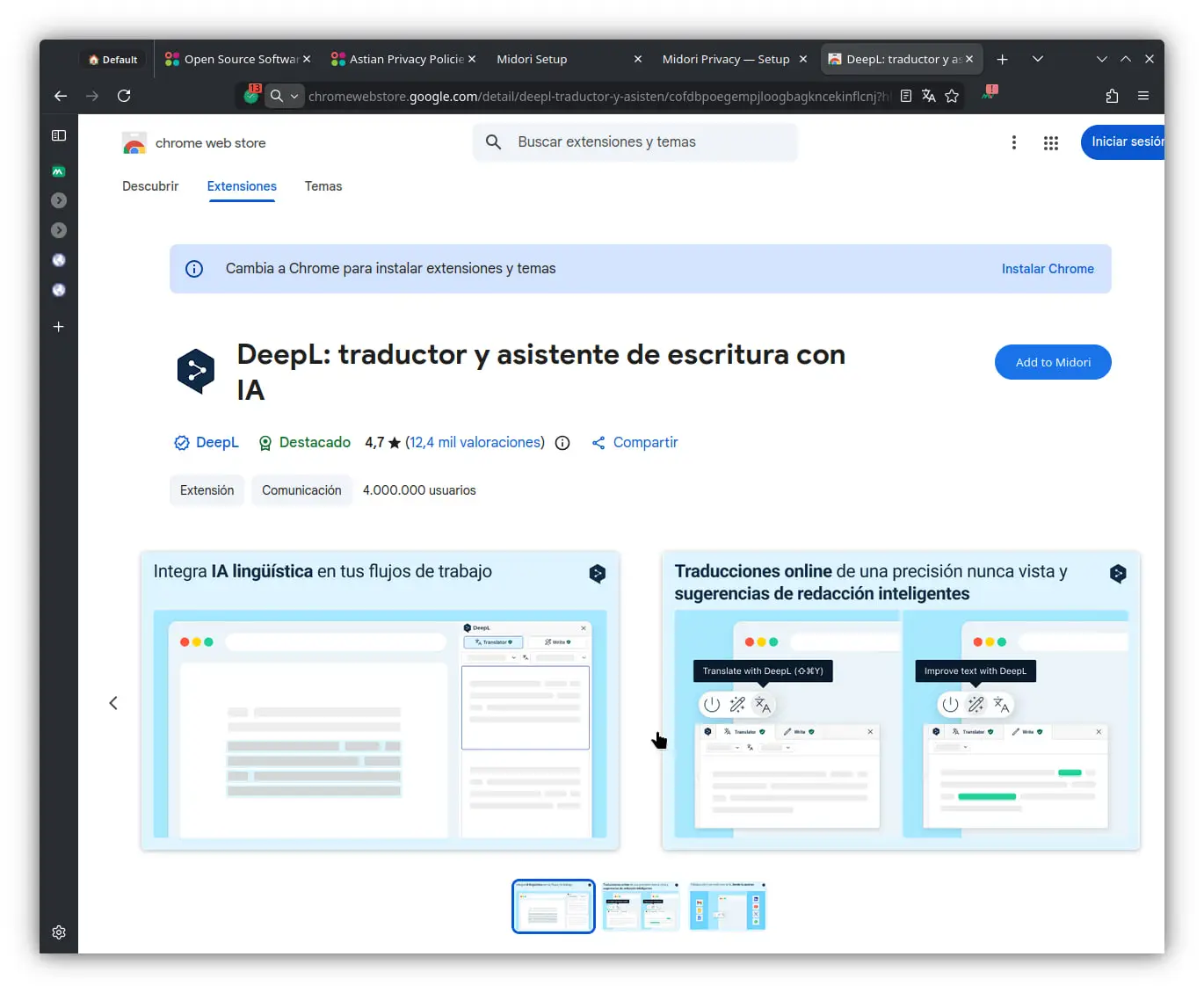Image resolution: width=1204 pixels, height=993 pixels.
Task: Click Compartir share link
Action: pos(635,442)
